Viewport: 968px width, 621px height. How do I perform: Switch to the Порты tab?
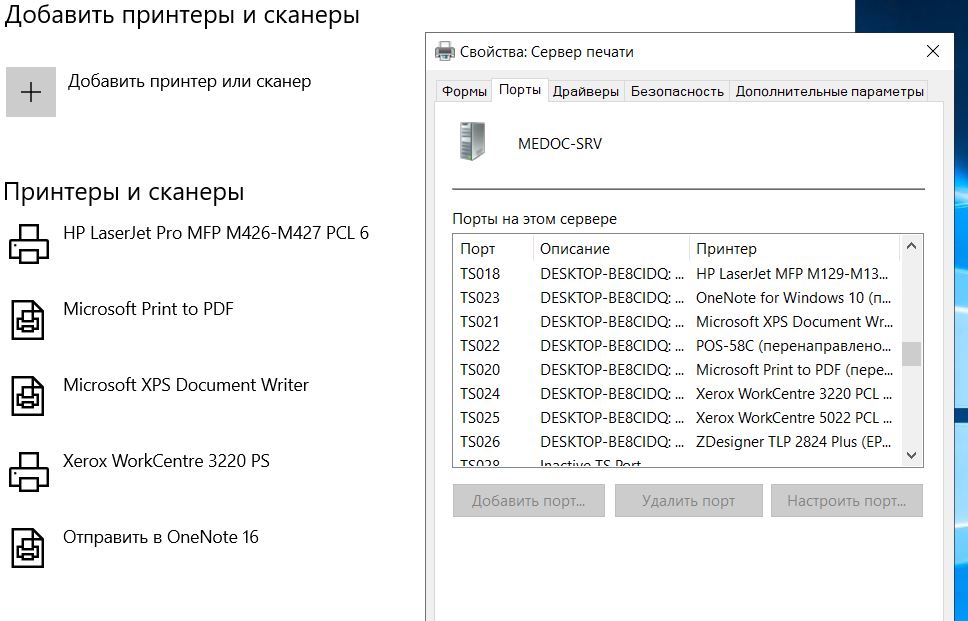click(x=520, y=90)
